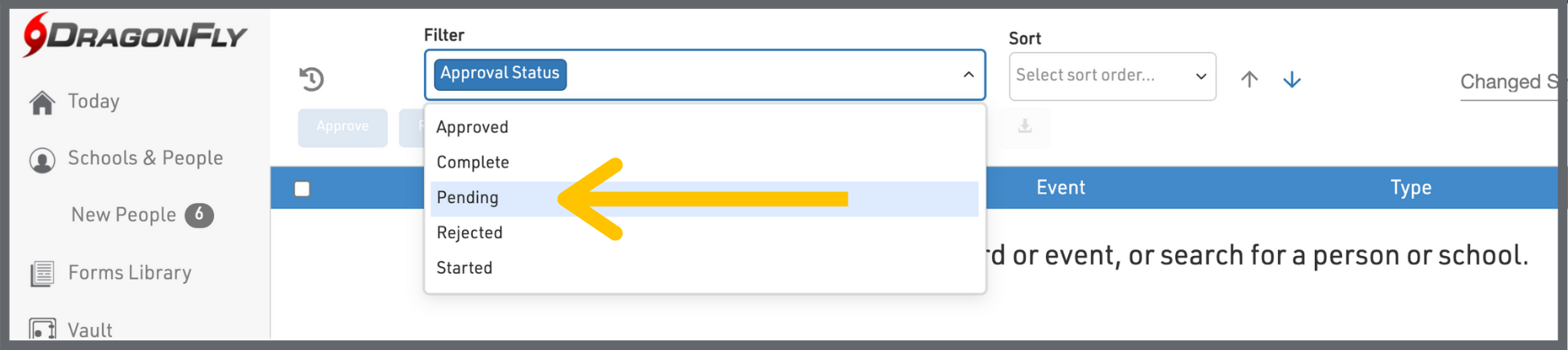Open New People in the sidebar
The width and height of the screenshot is (1568, 350).
124,215
